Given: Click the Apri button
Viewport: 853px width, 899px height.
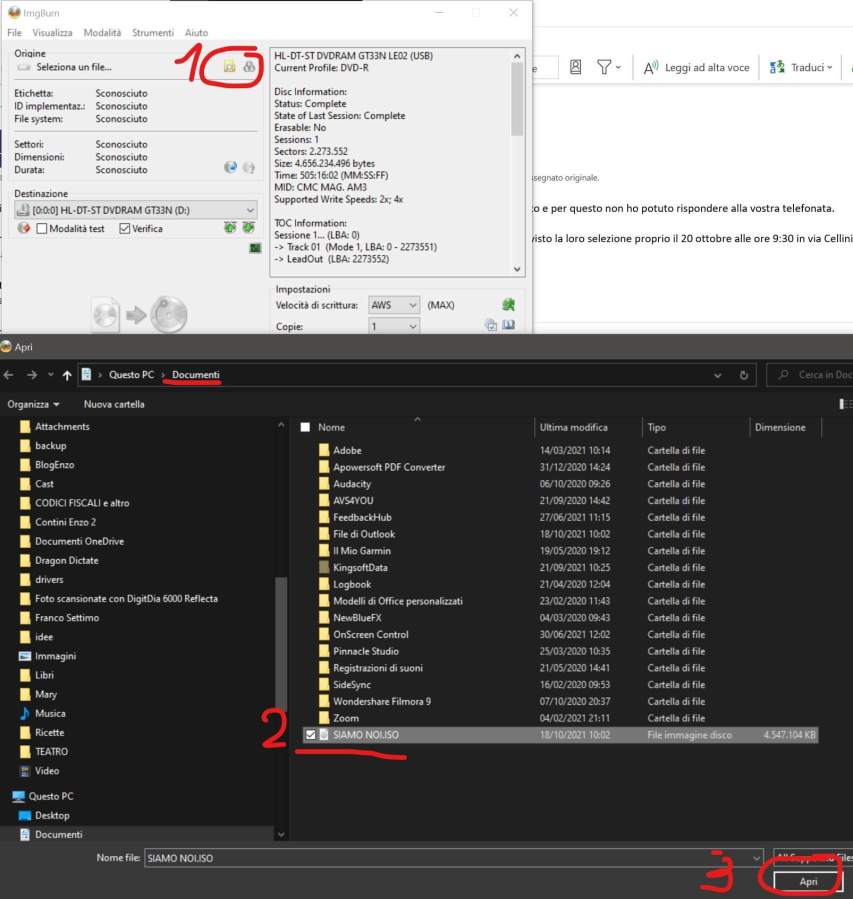Looking at the screenshot, I should (808, 883).
